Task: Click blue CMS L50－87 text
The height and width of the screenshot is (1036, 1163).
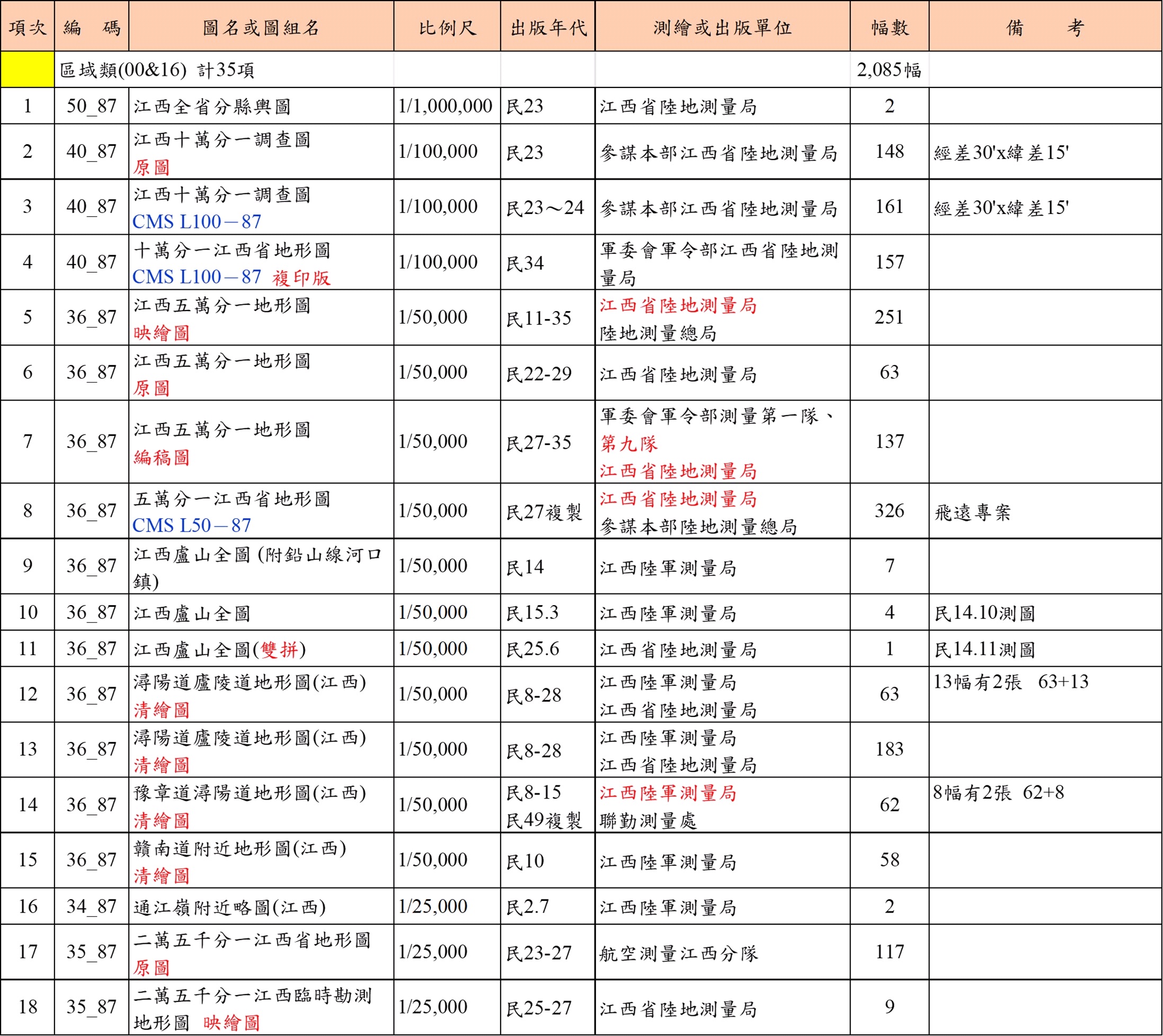Action: [192, 525]
